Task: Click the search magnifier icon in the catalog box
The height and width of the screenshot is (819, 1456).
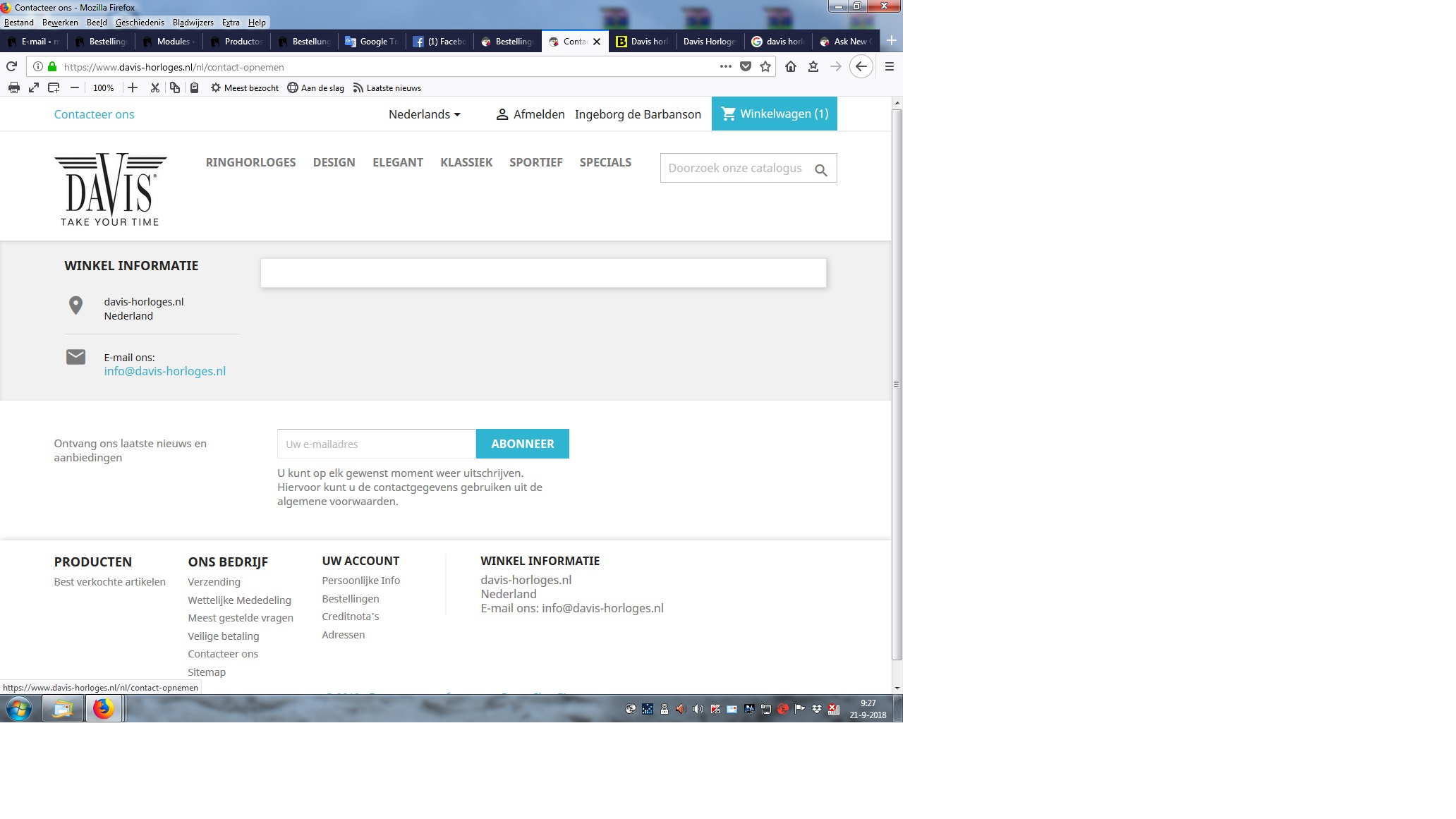Action: pyautogui.click(x=820, y=170)
